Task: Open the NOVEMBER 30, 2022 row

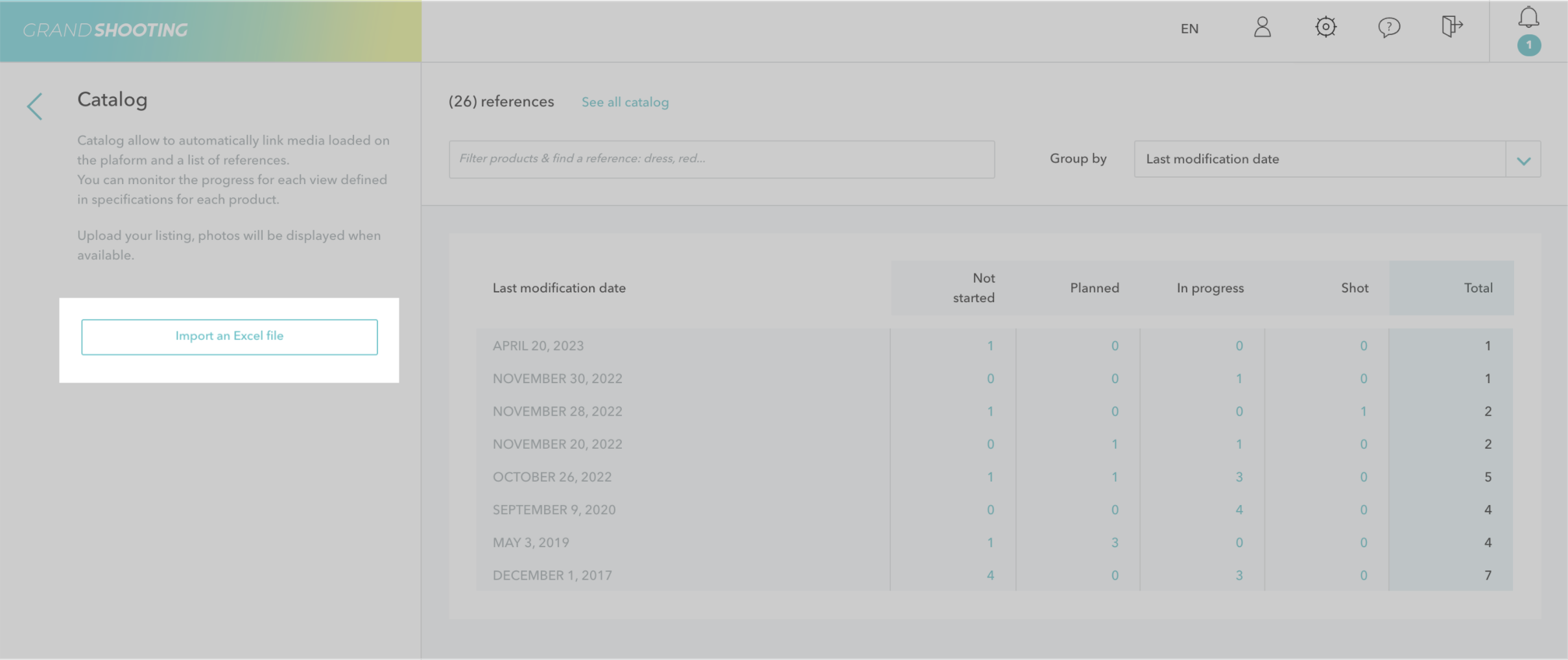Action: [995, 379]
